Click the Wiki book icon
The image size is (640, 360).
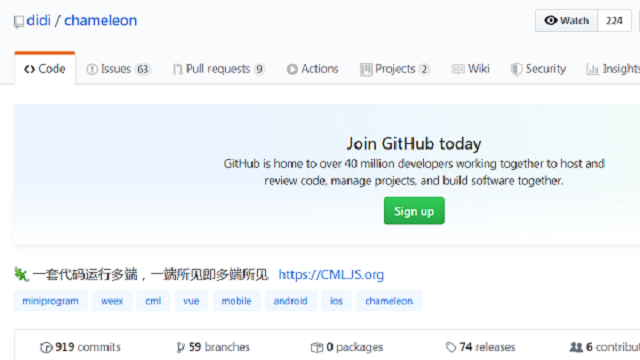pos(458,69)
